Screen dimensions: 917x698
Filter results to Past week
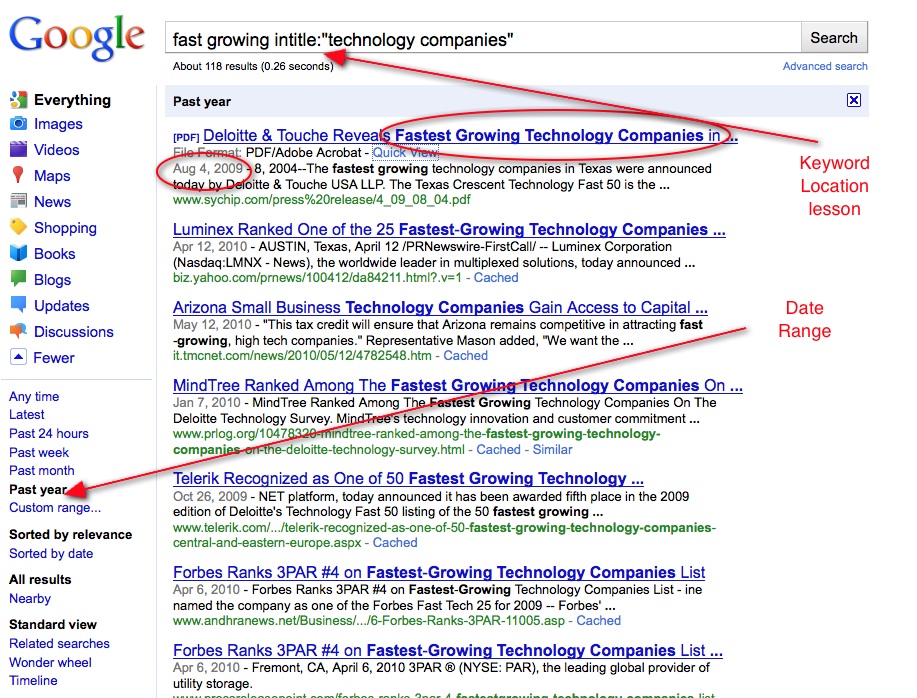pyautogui.click(x=39, y=452)
